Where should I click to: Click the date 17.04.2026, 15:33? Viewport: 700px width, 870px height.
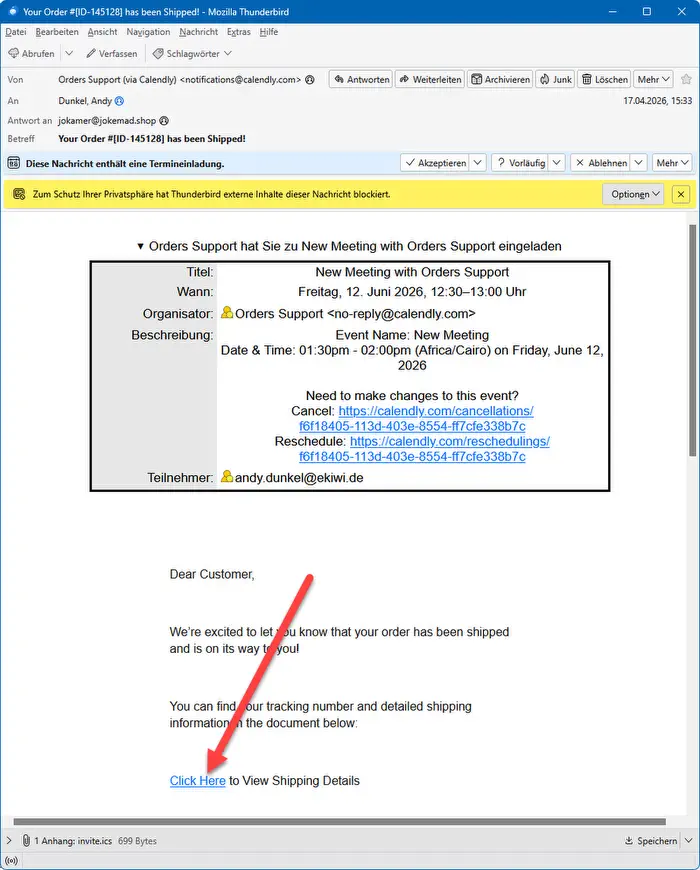click(x=657, y=100)
